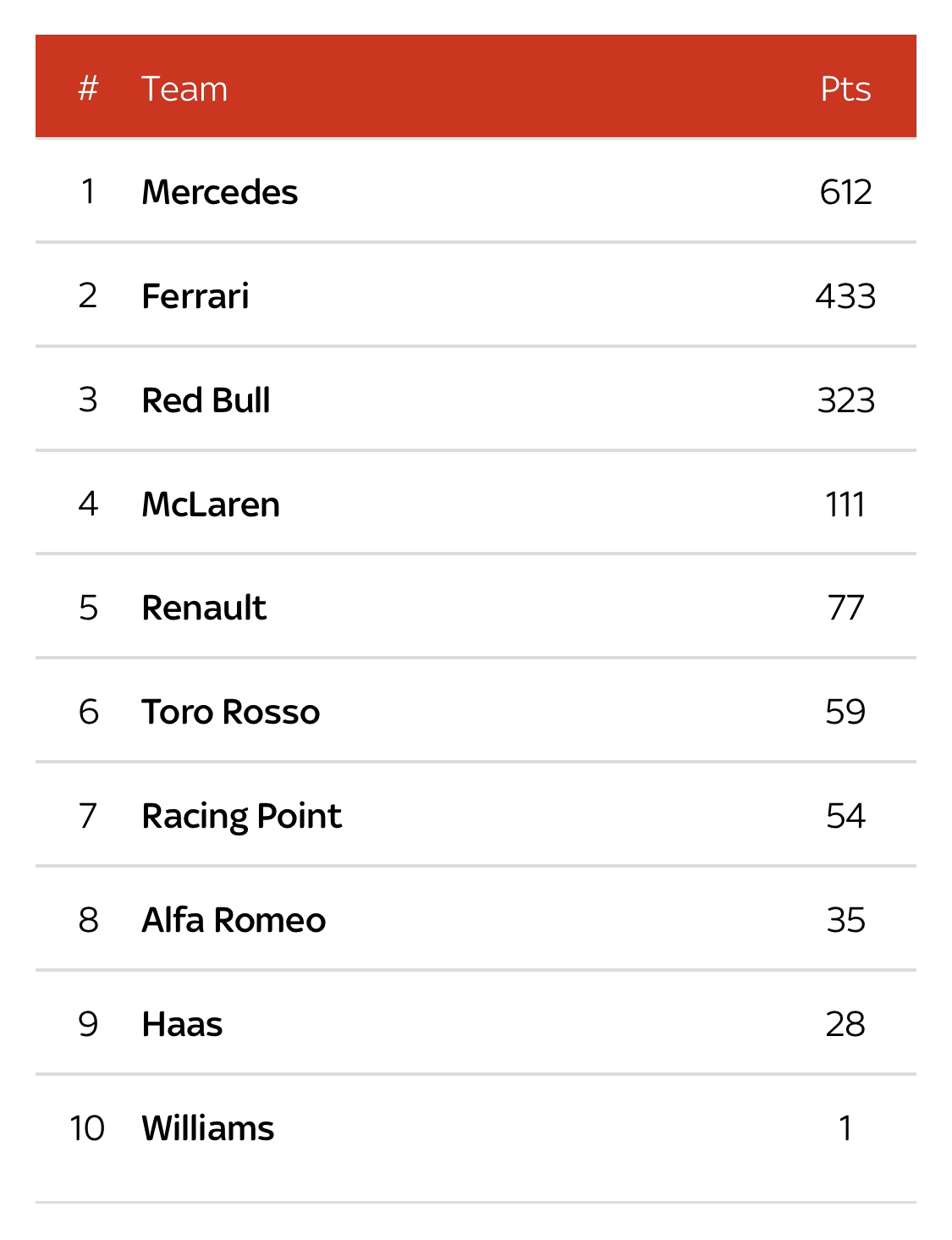Viewport: 952px width, 1240px height.
Task: Click the Team column header
Action: 184,89
